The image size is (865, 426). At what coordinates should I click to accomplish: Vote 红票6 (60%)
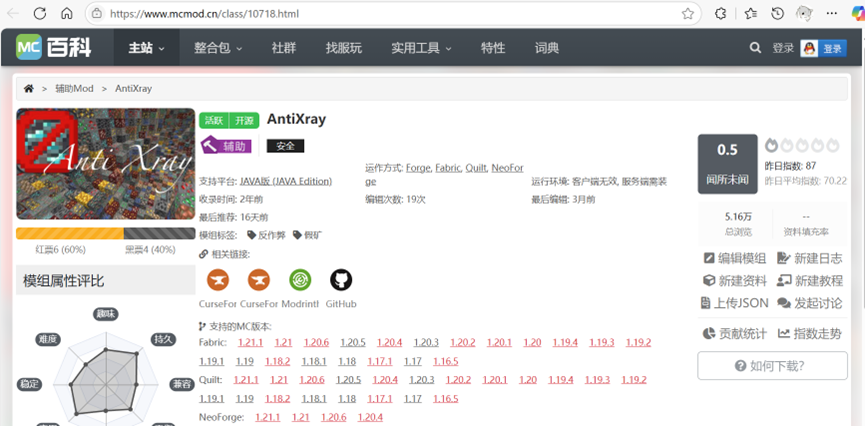pyautogui.click(x=60, y=250)
